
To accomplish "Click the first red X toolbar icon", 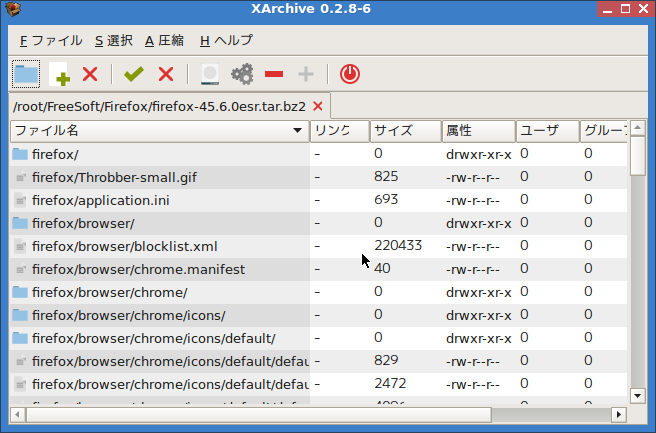I will (x=90, y=74).
